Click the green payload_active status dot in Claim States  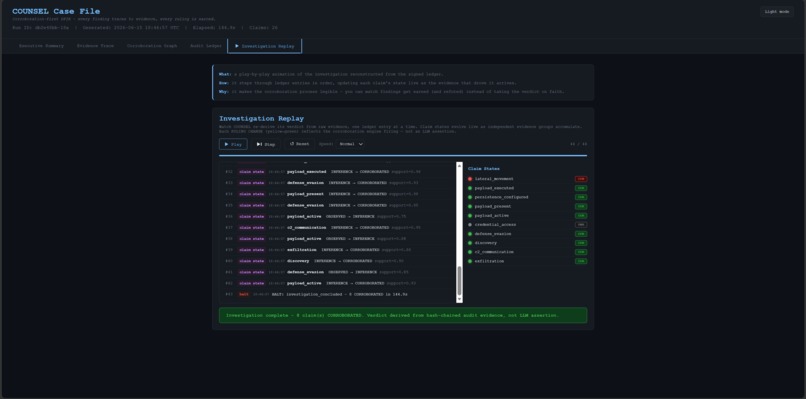click(x=470, y=215)
